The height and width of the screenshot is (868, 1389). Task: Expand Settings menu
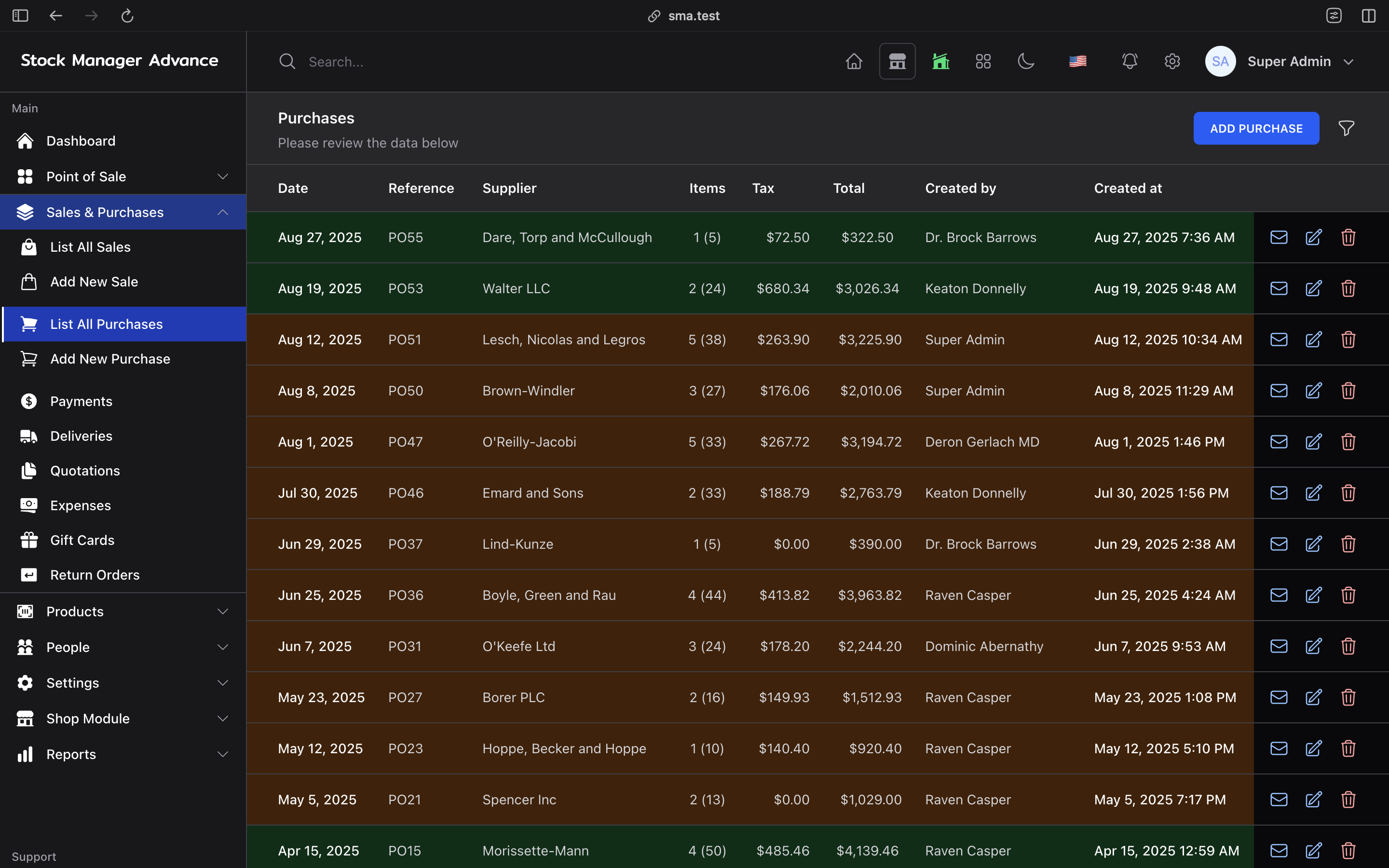(x=123, y=682)
